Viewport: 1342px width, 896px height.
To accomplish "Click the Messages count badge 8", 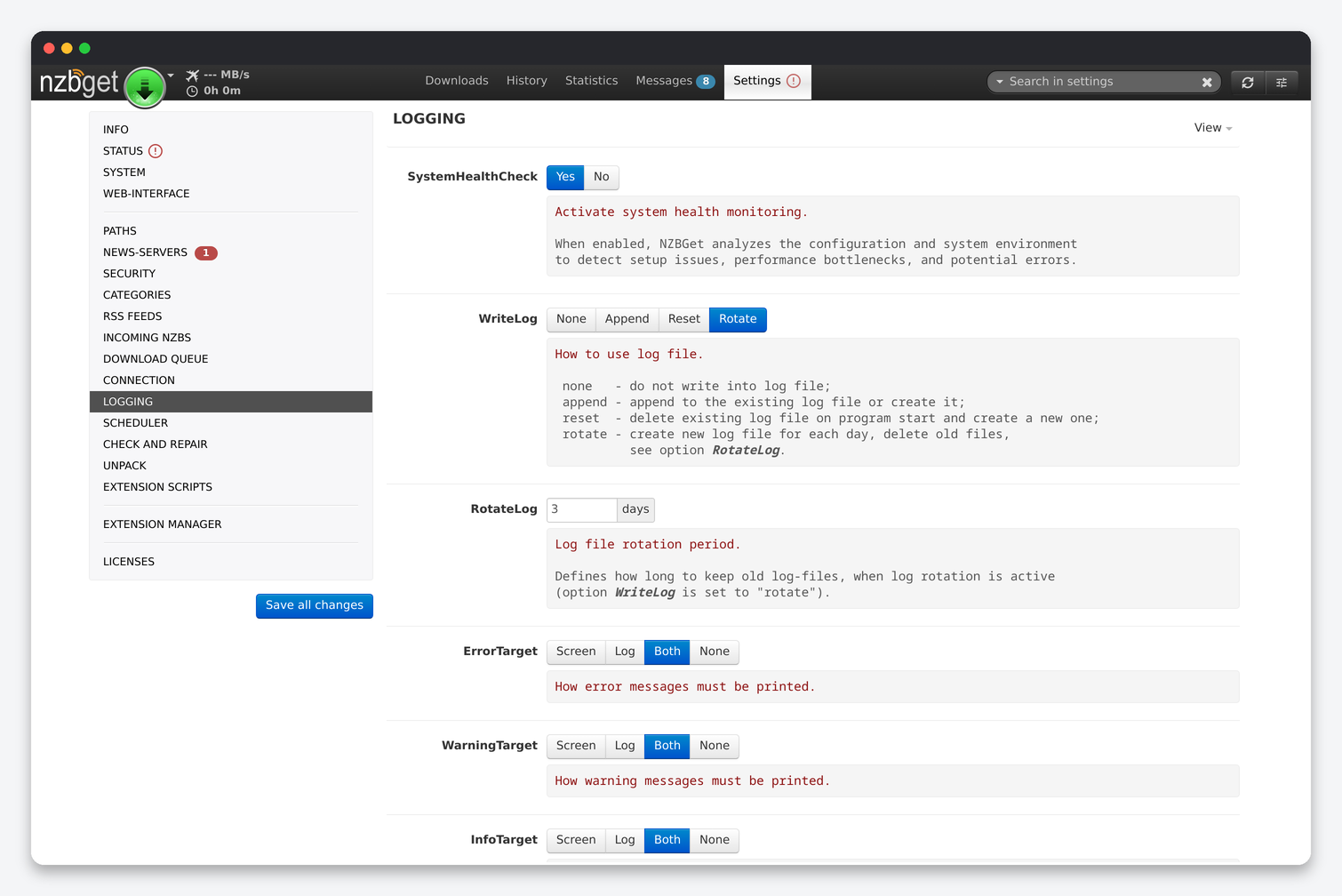I will click(706, 82).
